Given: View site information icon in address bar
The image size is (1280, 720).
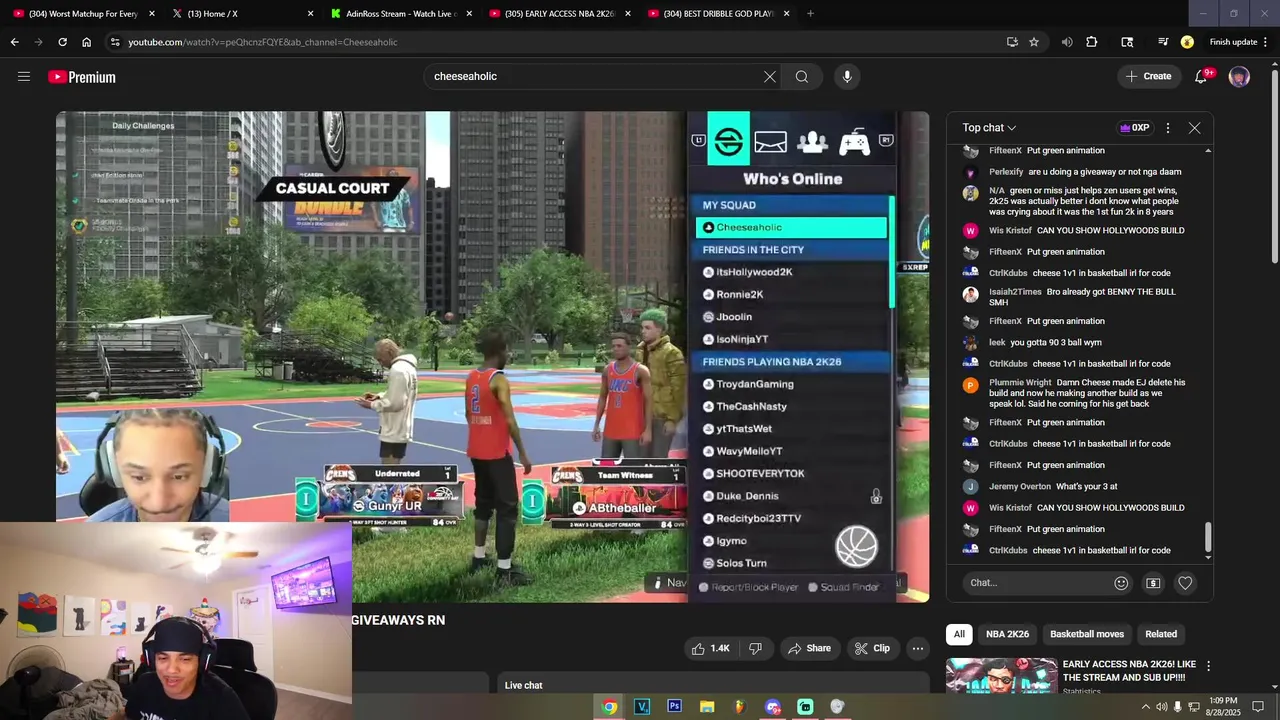Looking at the screenshot, I should 116,42.
